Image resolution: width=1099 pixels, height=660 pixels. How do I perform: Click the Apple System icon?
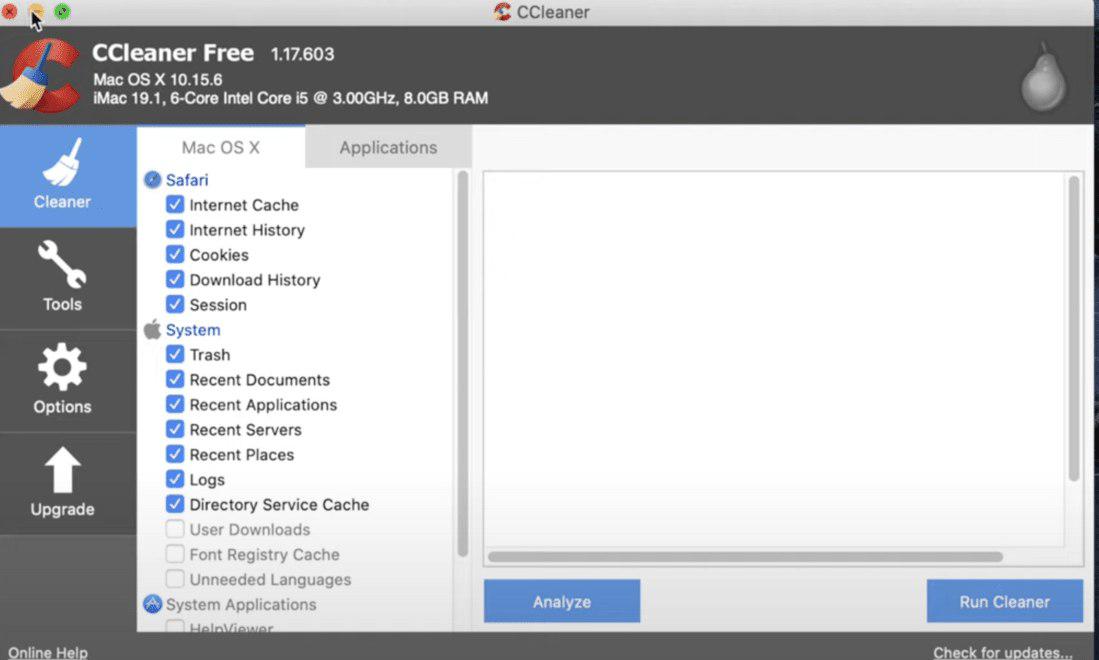(152, 329)
